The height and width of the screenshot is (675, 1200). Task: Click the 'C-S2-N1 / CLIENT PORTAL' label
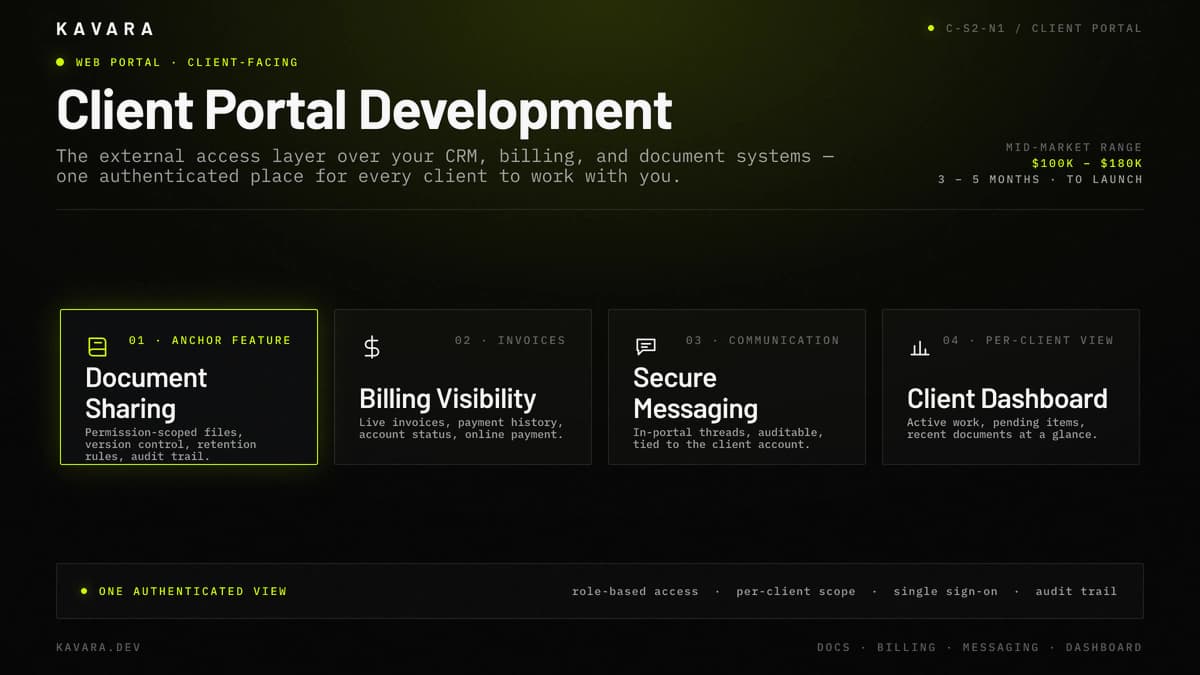(x=1044, y=28)
